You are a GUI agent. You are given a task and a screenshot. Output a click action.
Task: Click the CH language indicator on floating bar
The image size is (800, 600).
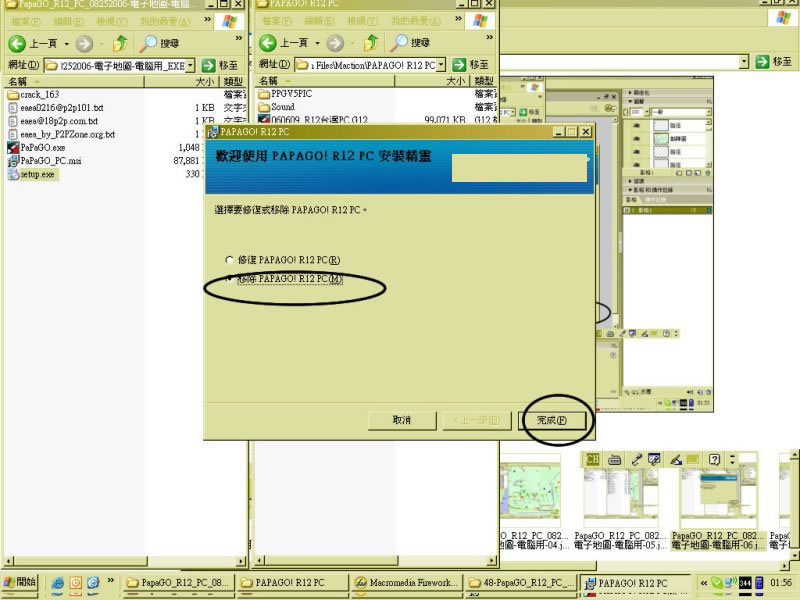click(x=592, y=459)
